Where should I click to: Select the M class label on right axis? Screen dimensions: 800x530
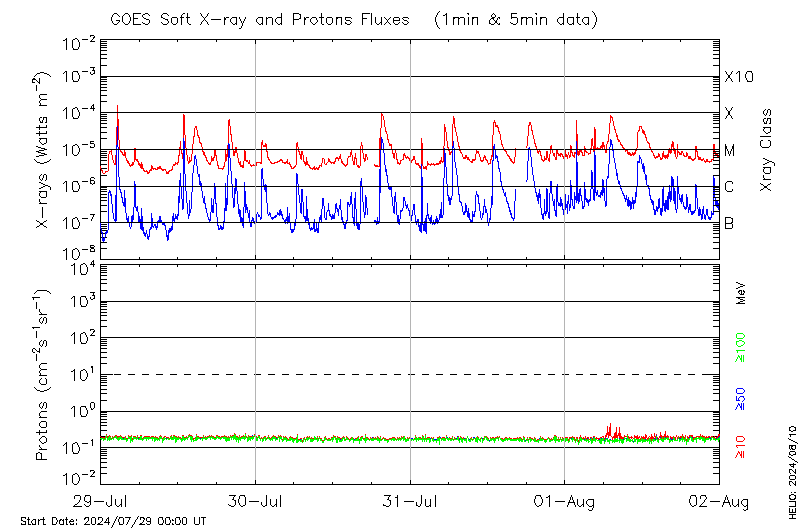(x=730, y=151)
